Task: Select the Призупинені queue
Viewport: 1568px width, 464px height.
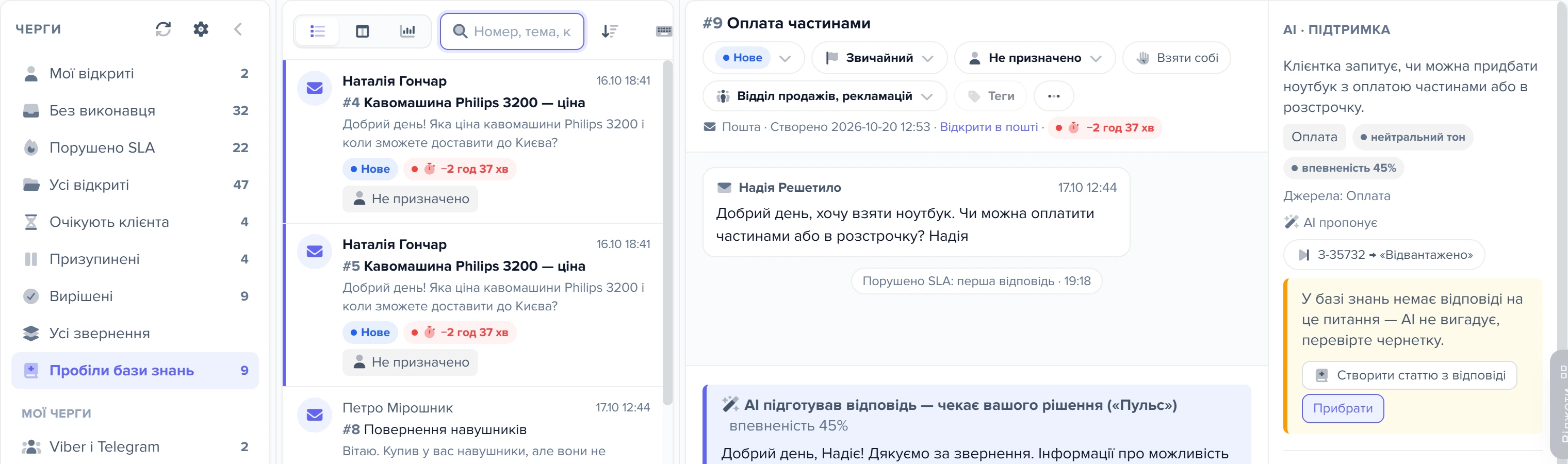Action: (135, 259)
